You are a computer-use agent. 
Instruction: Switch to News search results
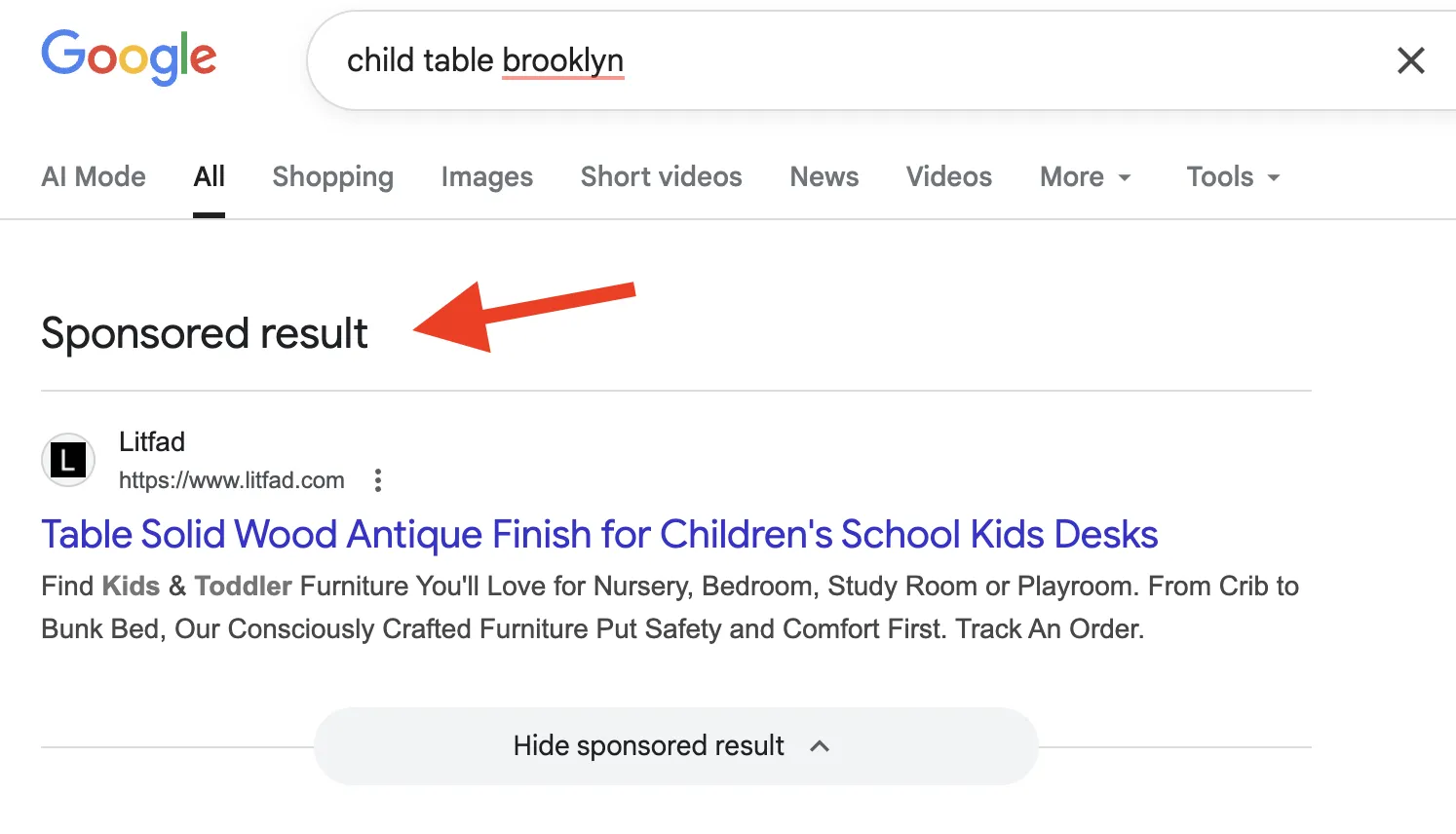(824, 176)
